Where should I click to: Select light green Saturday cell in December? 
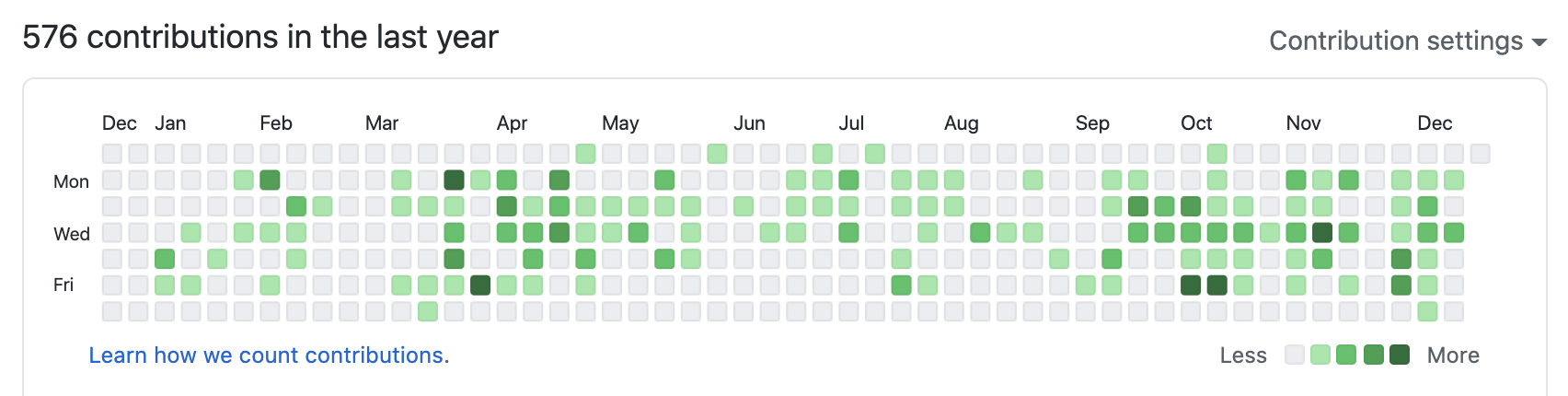(x=1427, y=311)
